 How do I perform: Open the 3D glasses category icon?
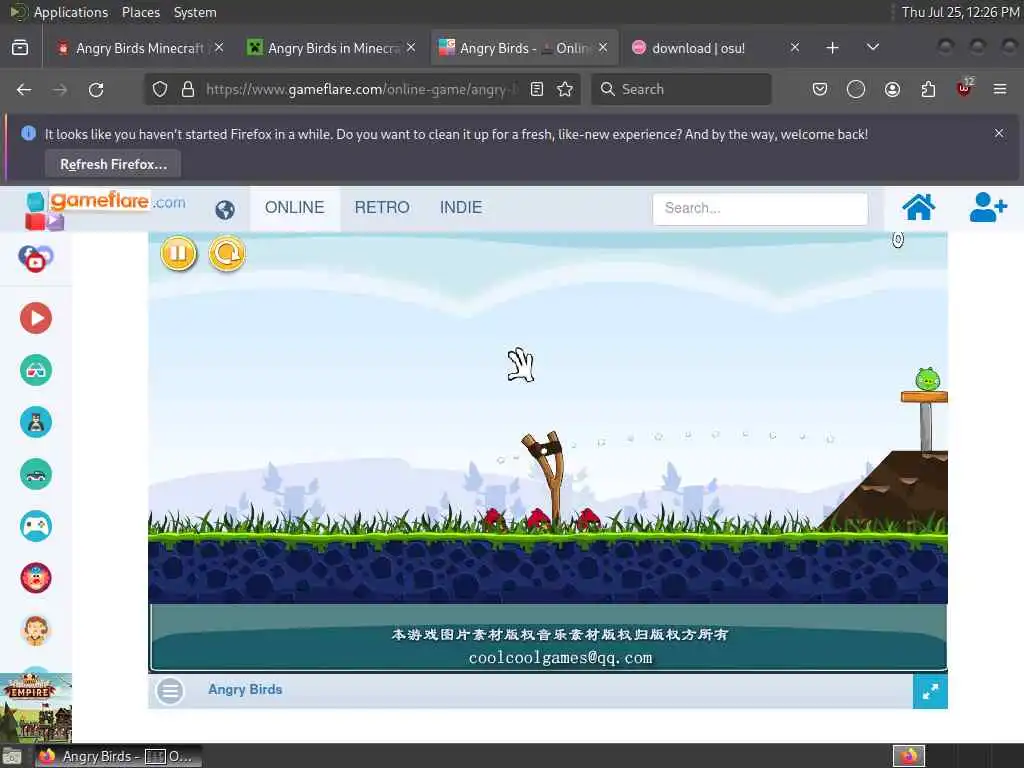click(x=36, y=370)
